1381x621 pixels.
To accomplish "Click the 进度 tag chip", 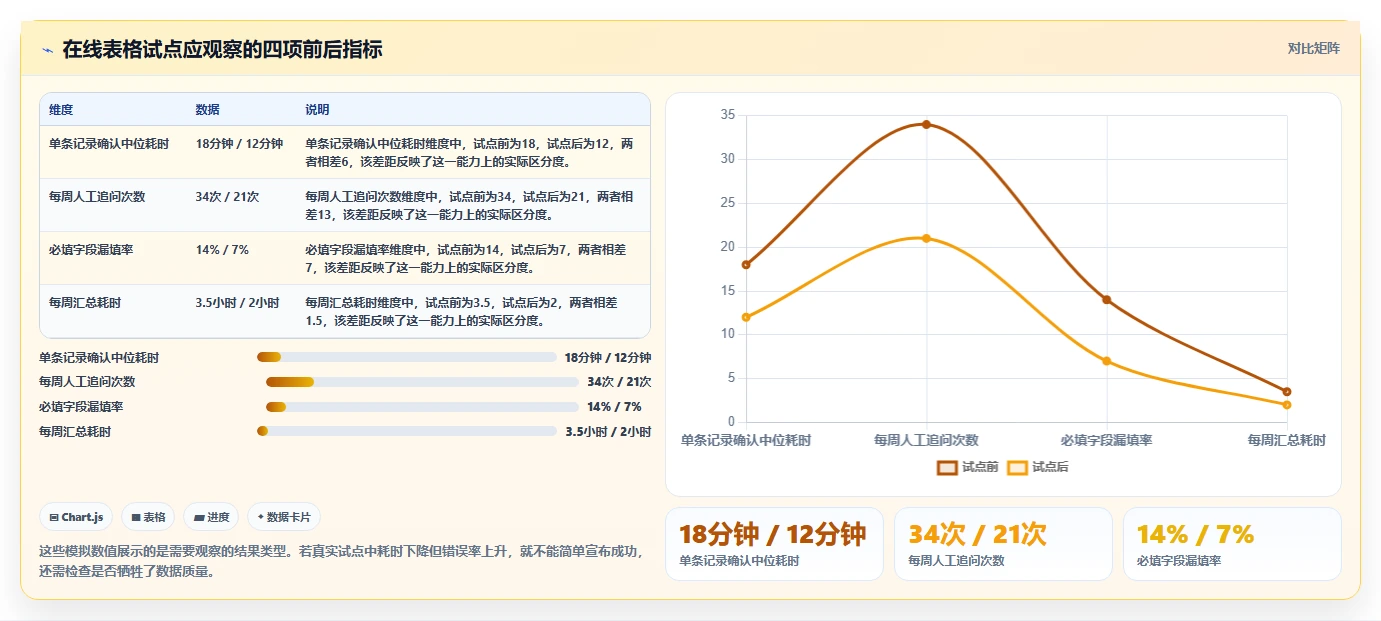I will [211, 517].
